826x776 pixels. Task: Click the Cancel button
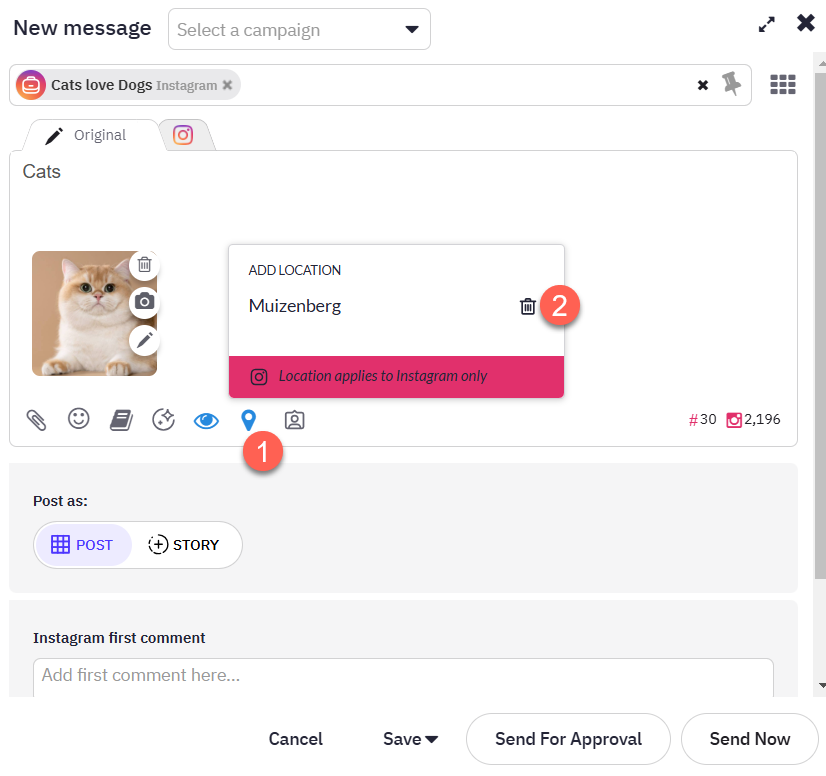(x=296, y=739)
